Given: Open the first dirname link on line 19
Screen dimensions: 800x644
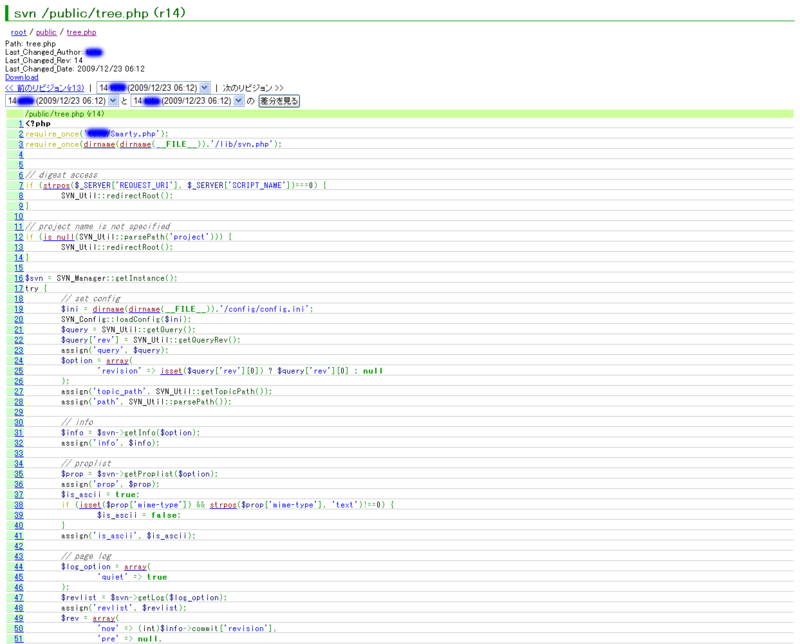Looking at the screenshot, I should click(108, 309).
